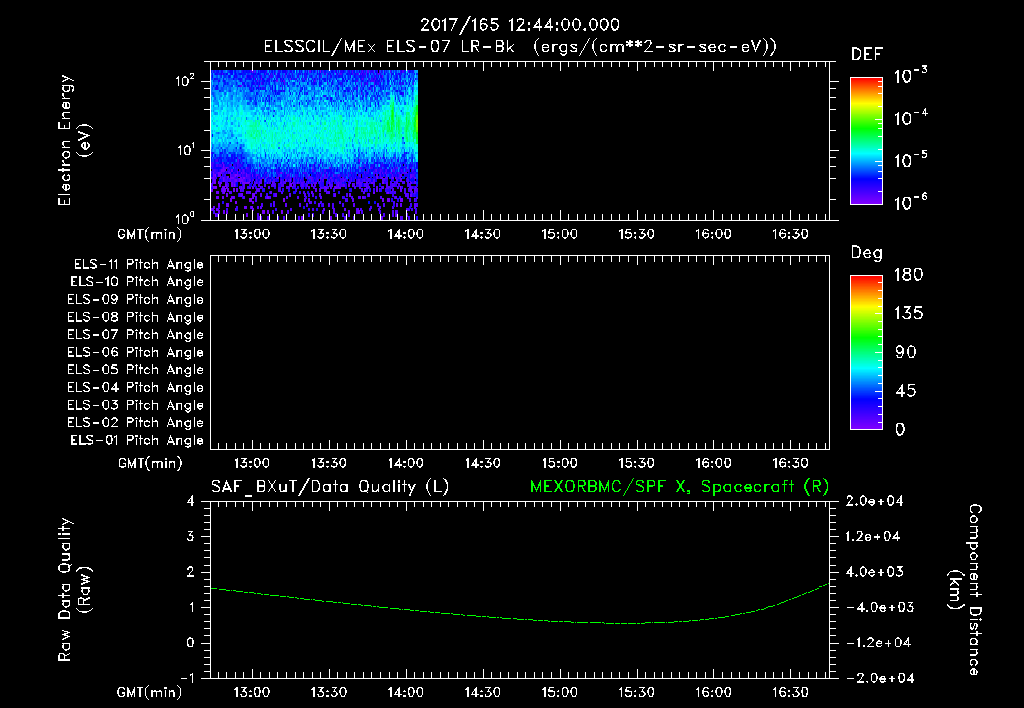The height and width of the screenshot is (708, 1024).
Task: Click the ELS-01 Pitch Angle row label
Action: [137, 440]
